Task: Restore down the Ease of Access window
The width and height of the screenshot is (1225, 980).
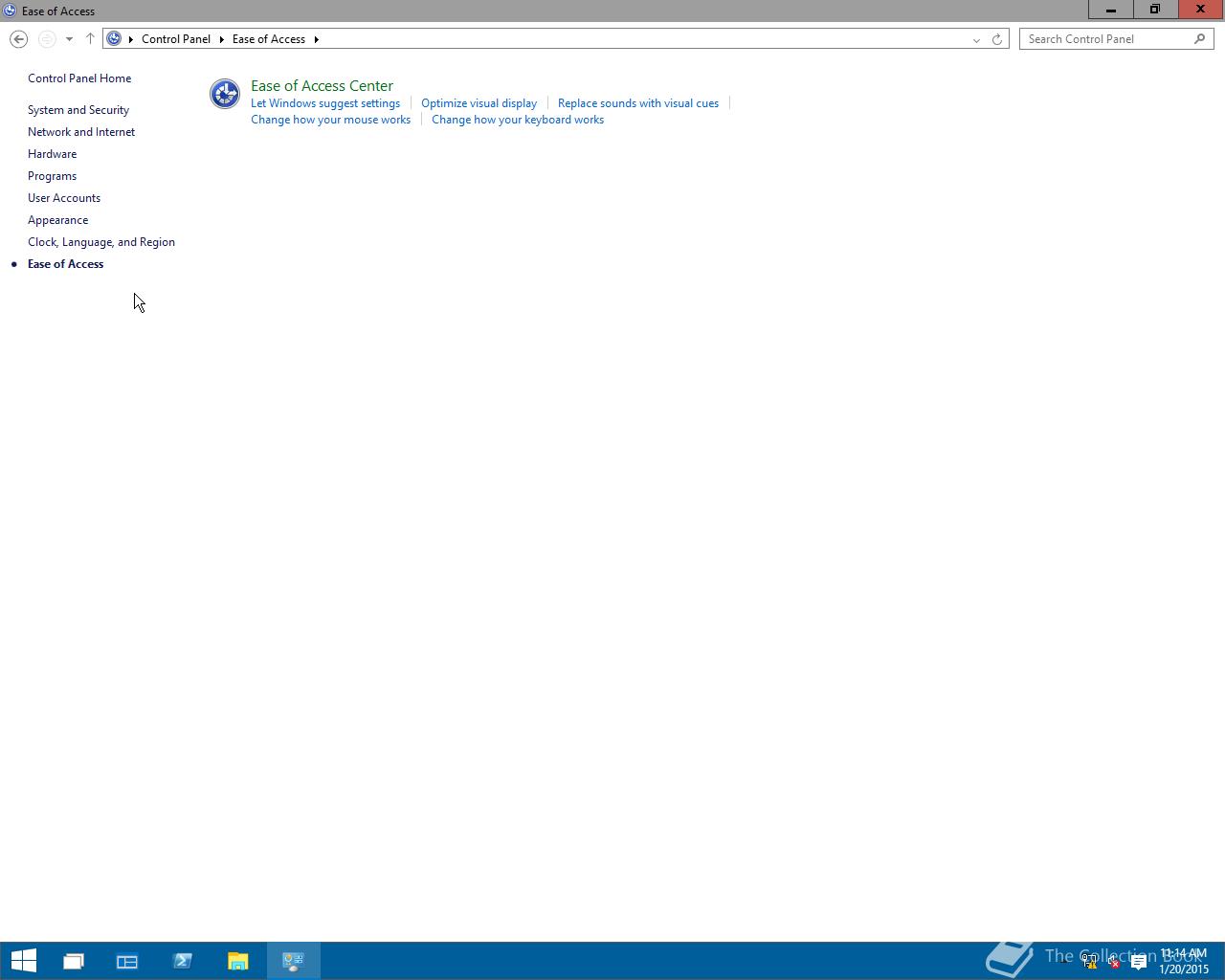Action: 1155,10
